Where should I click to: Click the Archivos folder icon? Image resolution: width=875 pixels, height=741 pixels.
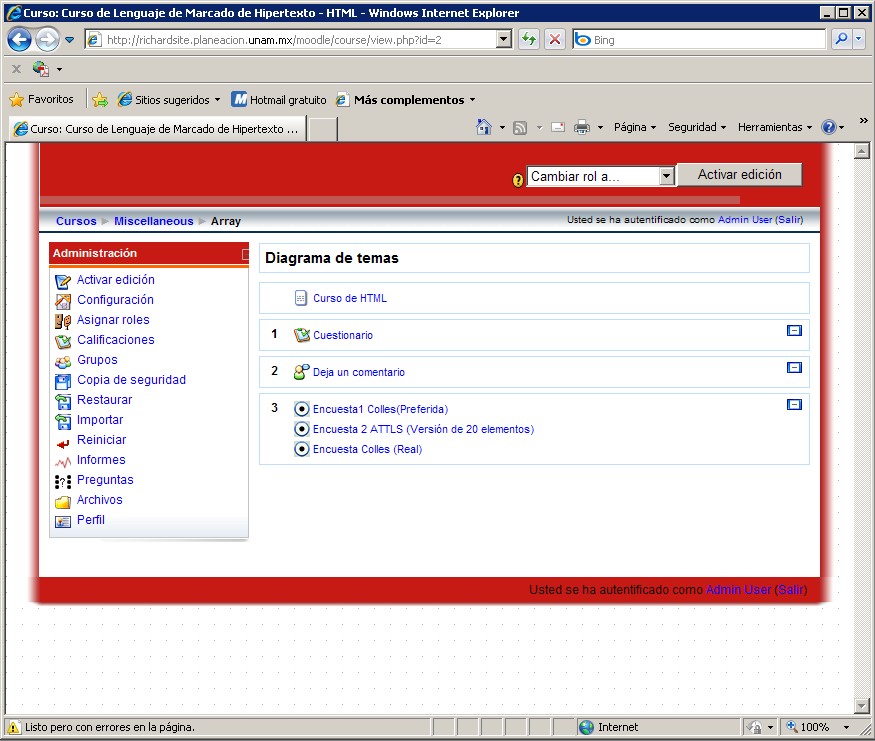pos(63,501)
